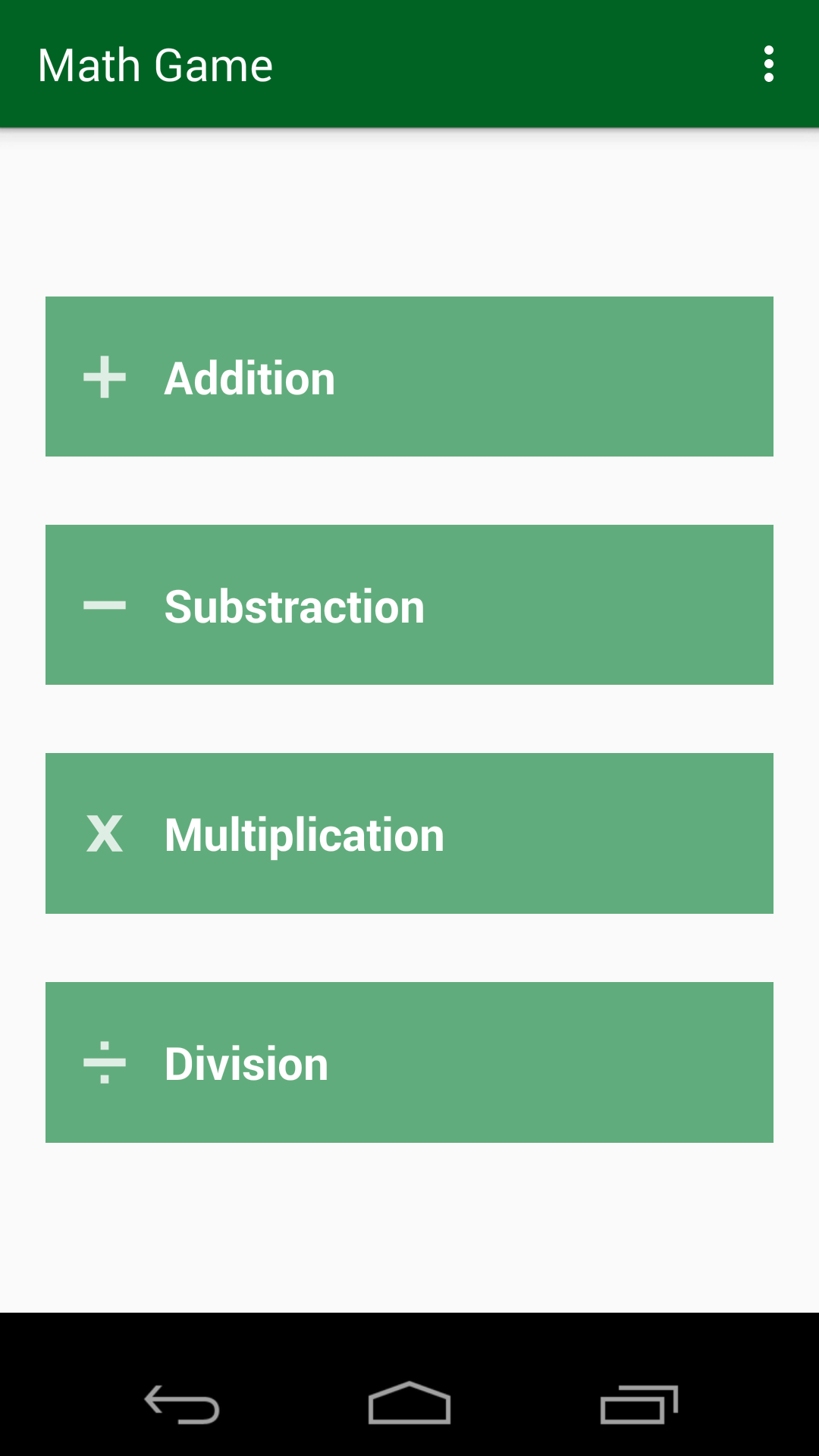
Task: Start the Division game
Action: tap(409, 1062)
